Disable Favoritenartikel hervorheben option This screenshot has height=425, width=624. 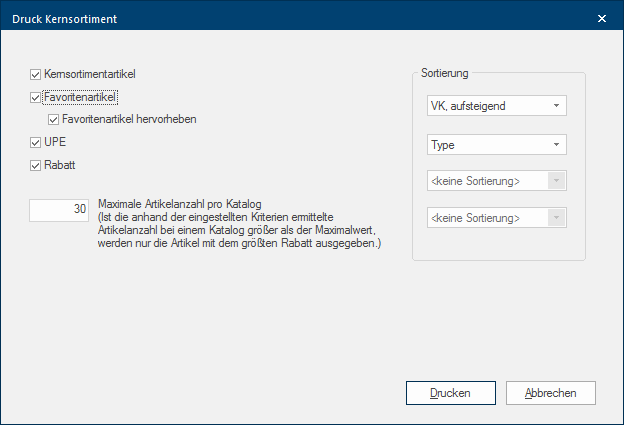click(54, 119)
